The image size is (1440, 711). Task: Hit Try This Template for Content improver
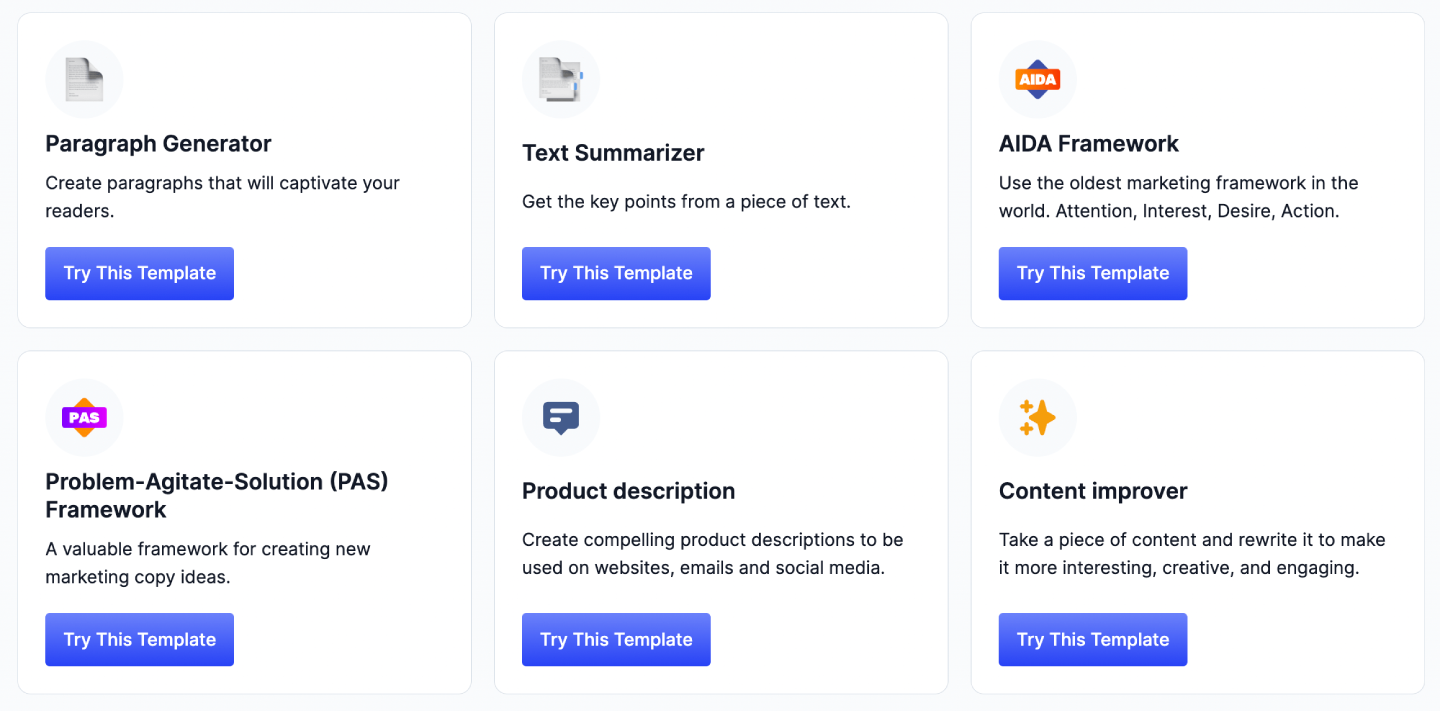1093,640
